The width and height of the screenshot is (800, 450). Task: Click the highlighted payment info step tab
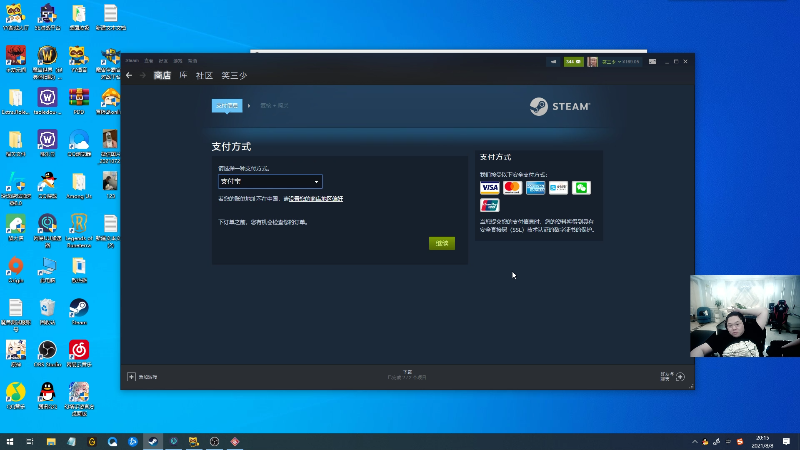pyautogui.click(x=227, y=106)
